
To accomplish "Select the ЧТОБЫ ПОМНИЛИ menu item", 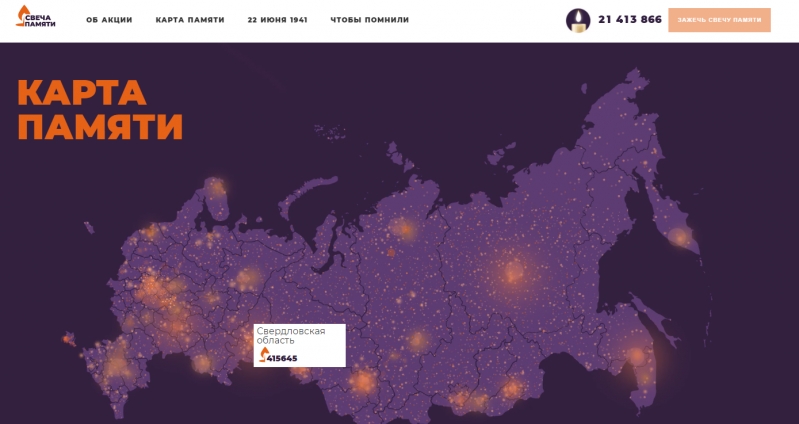I will (369, 20).
